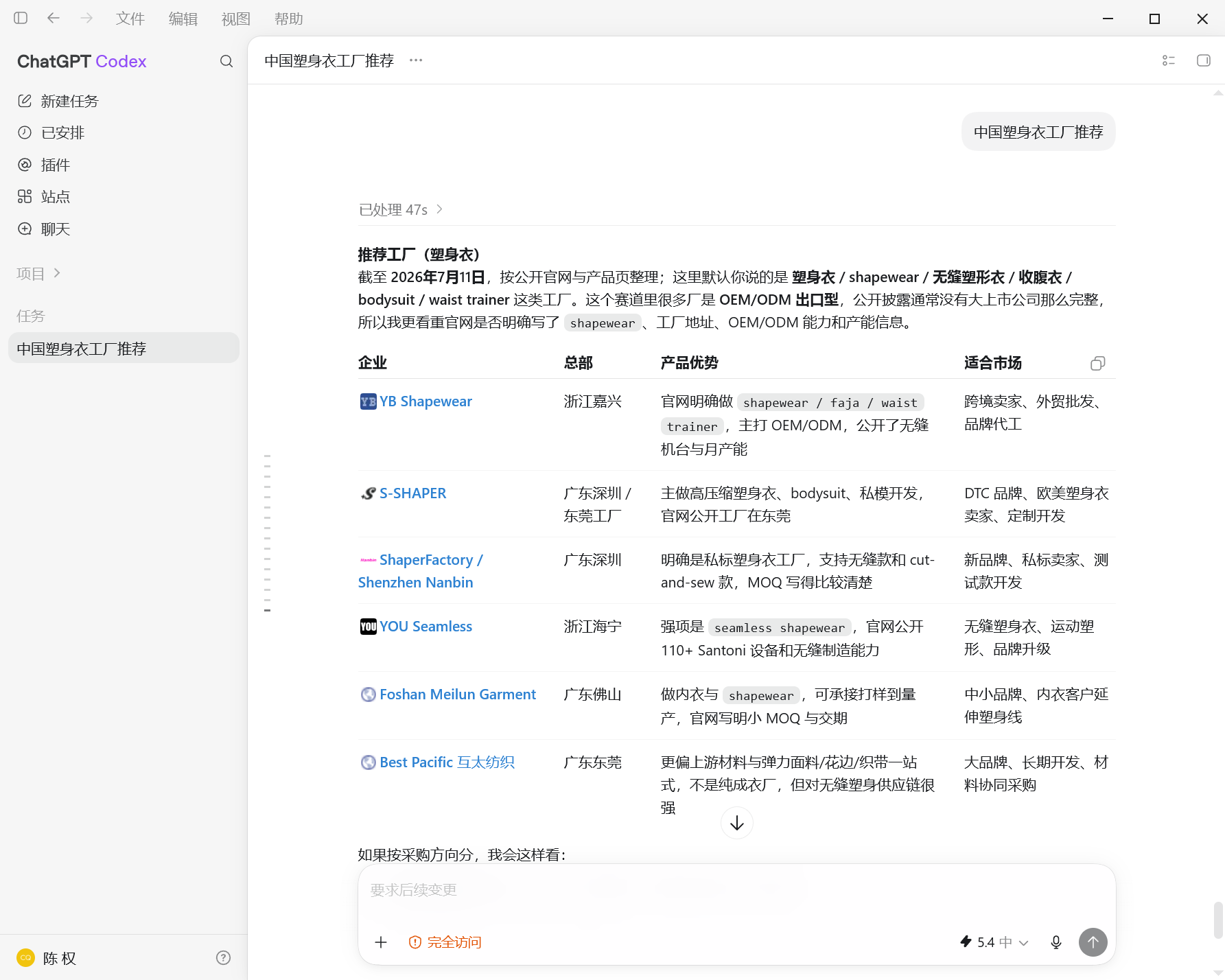Open the 插件 plugins icon
The image size is (1225, 980).
pyautogui.click(x=25, y=165)
